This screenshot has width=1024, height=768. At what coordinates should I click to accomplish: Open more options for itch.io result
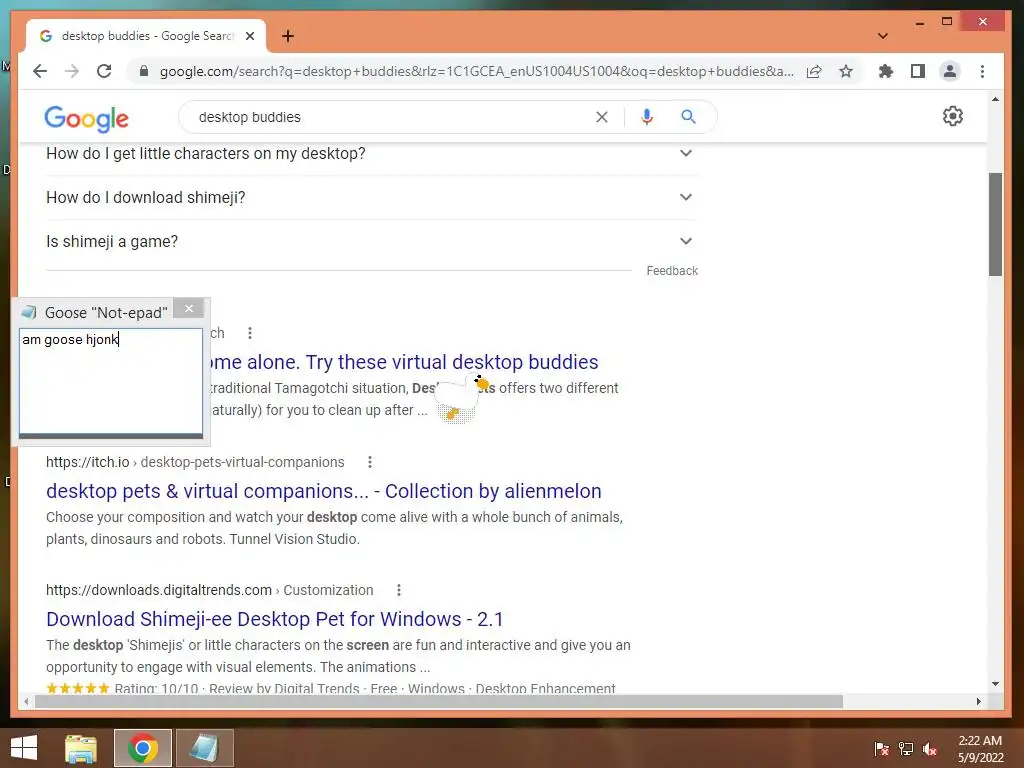(370, 462)
